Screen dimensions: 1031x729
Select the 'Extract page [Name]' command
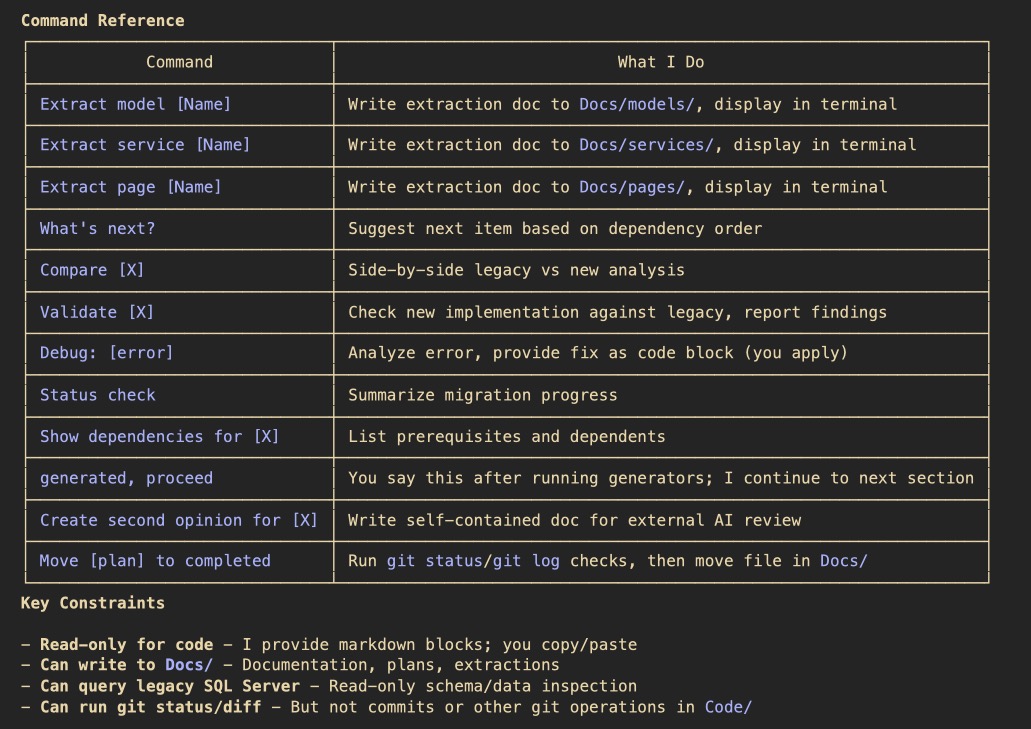pyautogui.click(x=130, y=187)
